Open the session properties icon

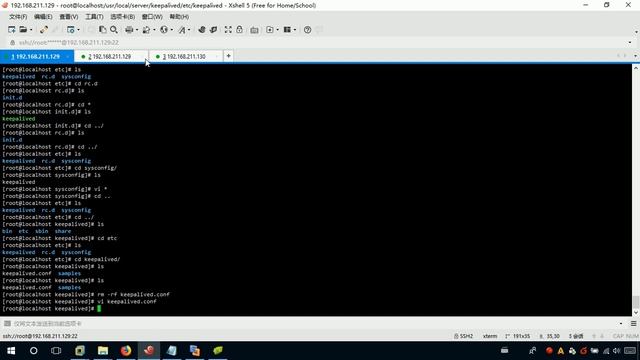click(x=71, y=30)
